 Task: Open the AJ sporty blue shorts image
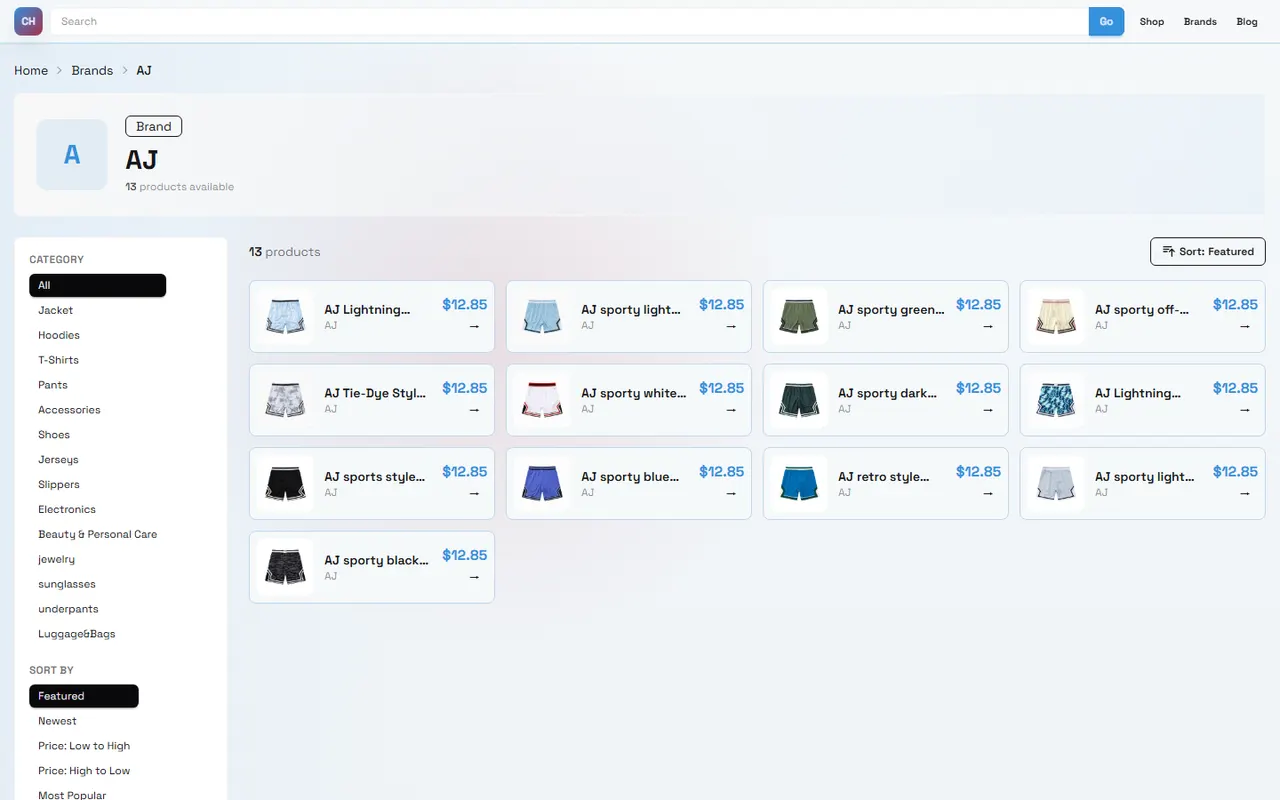coord(542,483)
